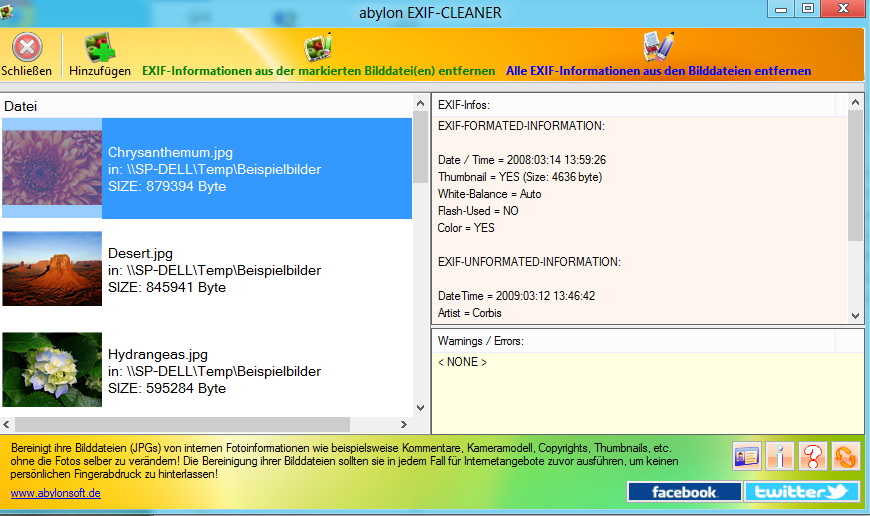Click the facebook button
This screenshot has height=516, width=870.
[684, 492]
